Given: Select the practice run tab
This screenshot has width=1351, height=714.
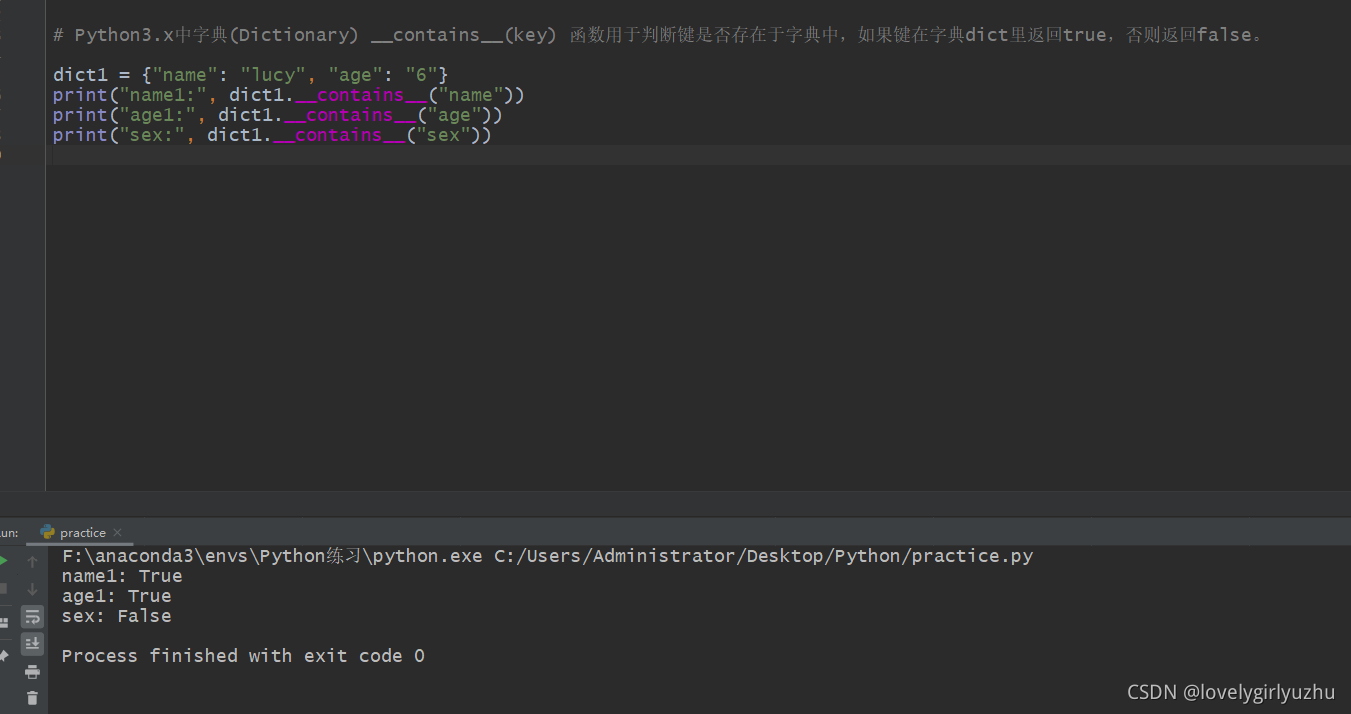Looking at the screenshot, I should point(81,532).
